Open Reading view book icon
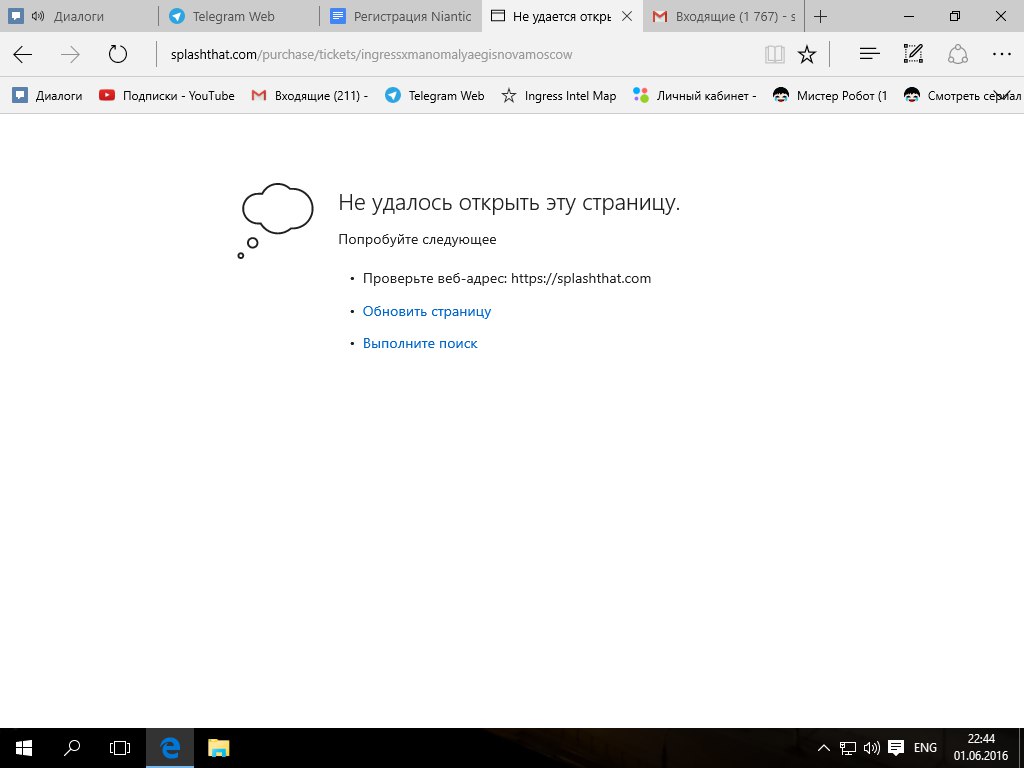Viewport: 1024px width, 768px height. tap(775, 54)
